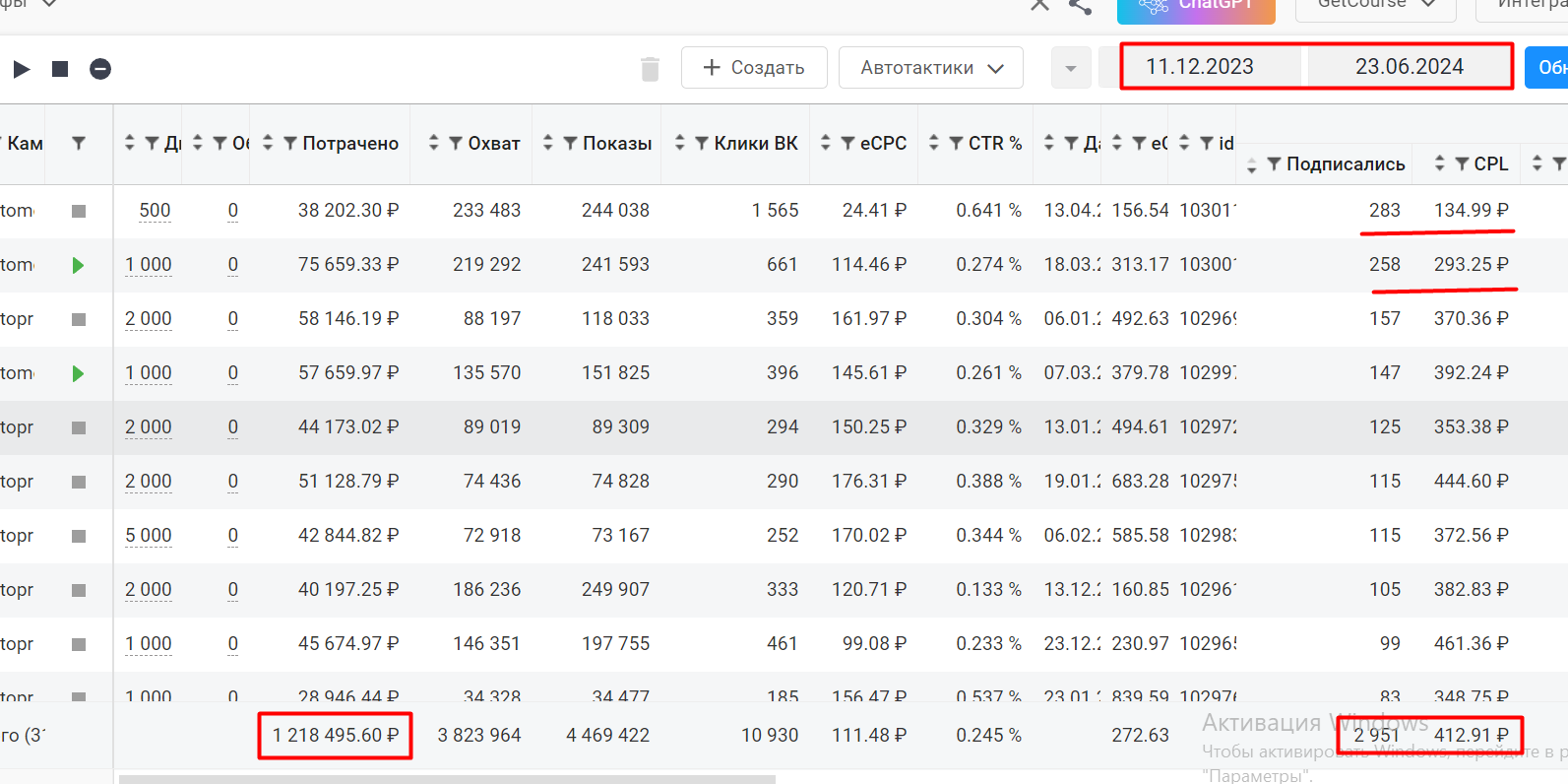Click the Потрачено column header
The image size is (1568, 784).
click(350, 144)
